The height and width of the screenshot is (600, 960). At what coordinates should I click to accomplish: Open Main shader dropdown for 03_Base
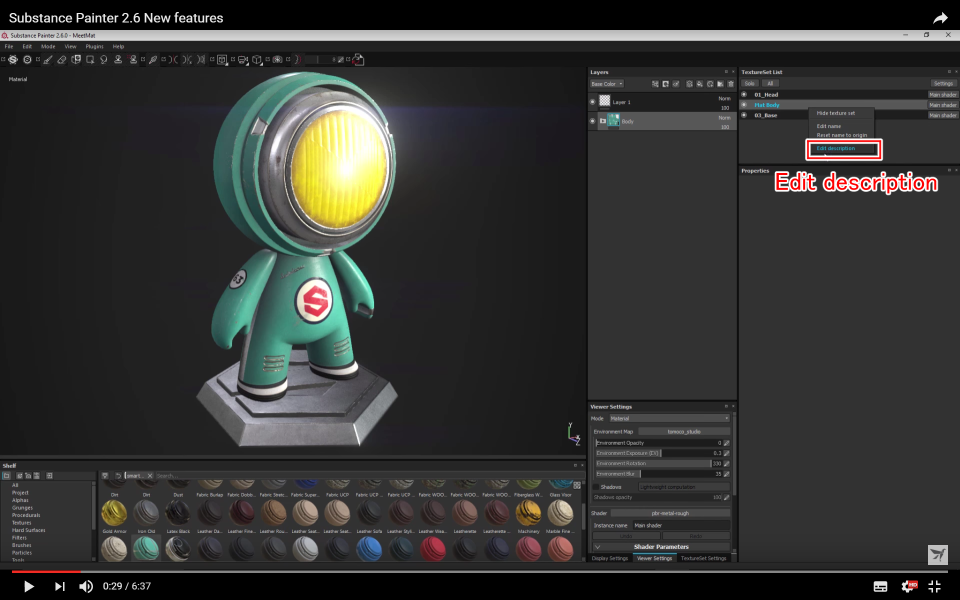[942, 115]
